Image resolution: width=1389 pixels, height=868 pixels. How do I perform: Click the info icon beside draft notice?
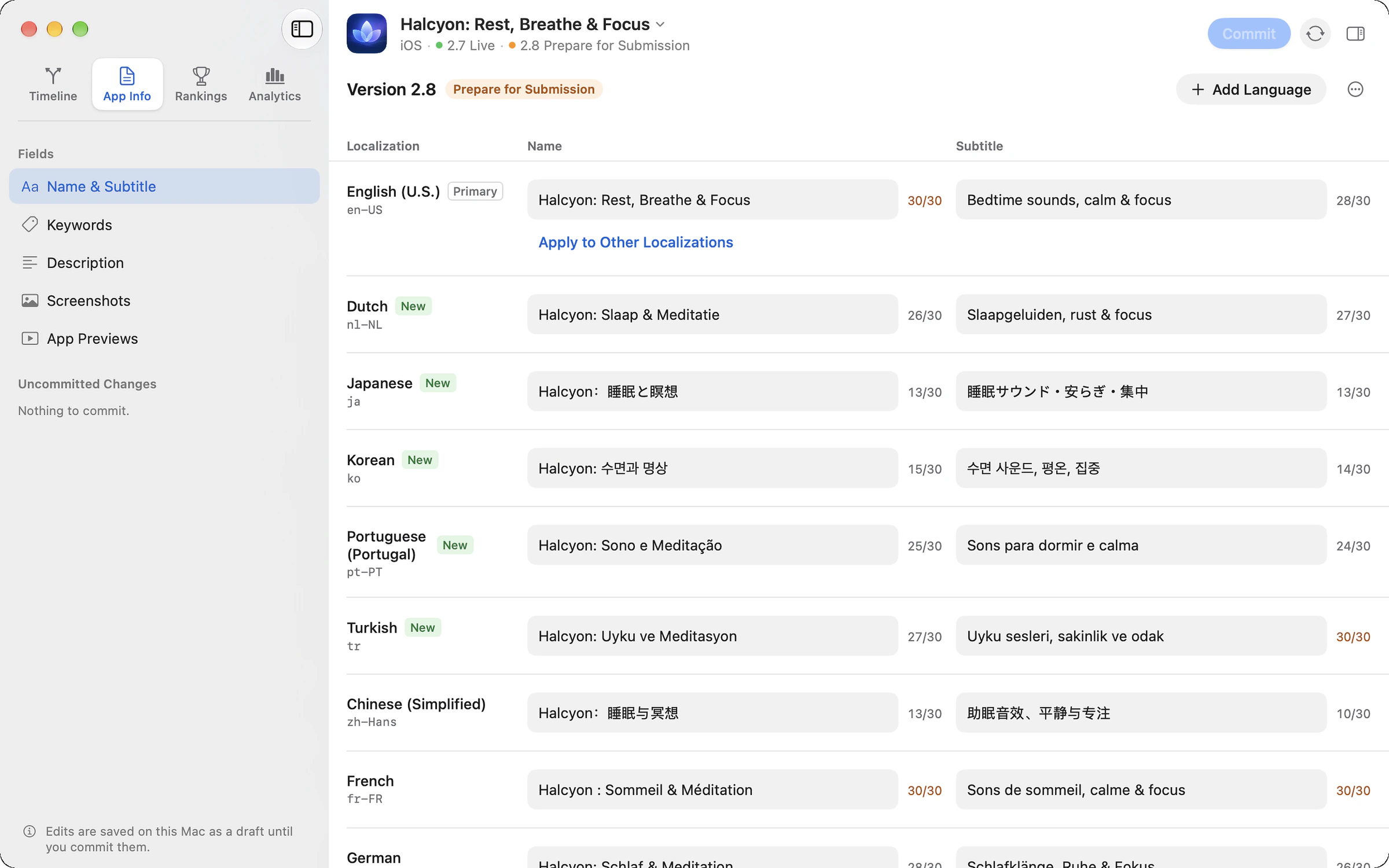click(30, 832)
